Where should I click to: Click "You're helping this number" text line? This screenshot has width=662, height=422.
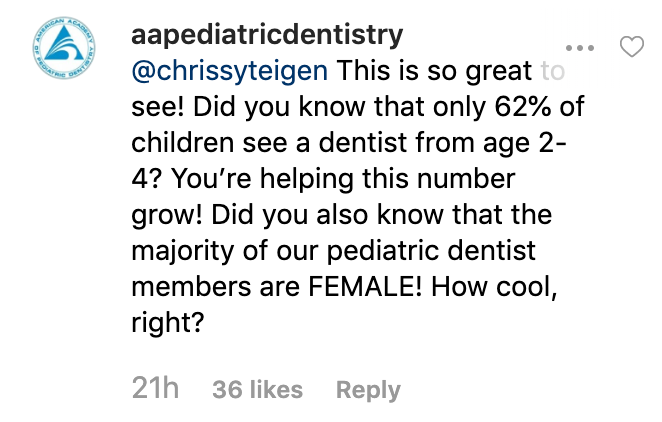click(343, 179)
